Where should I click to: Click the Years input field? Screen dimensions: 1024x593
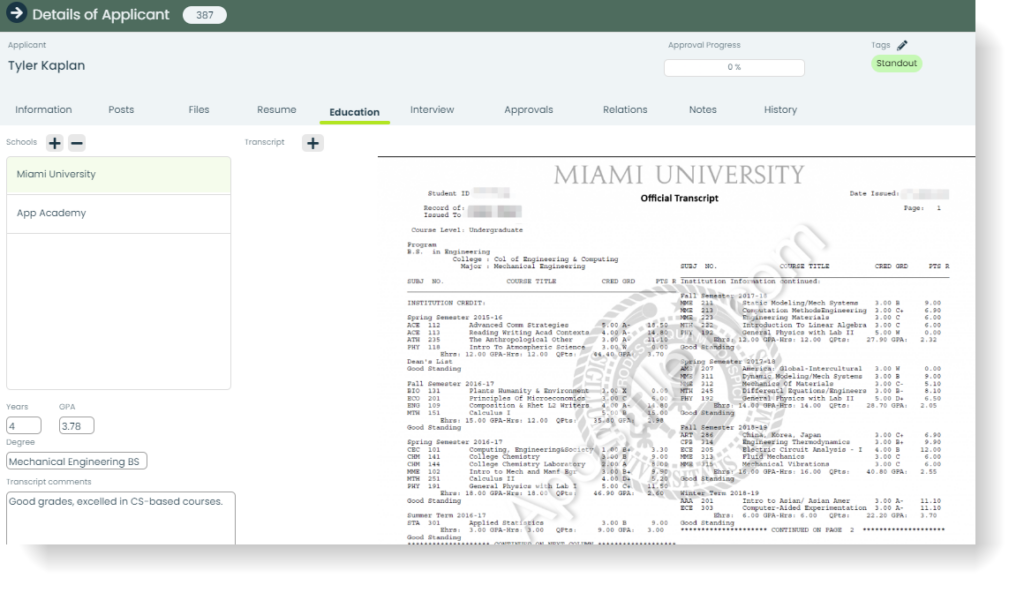[24, 426]
